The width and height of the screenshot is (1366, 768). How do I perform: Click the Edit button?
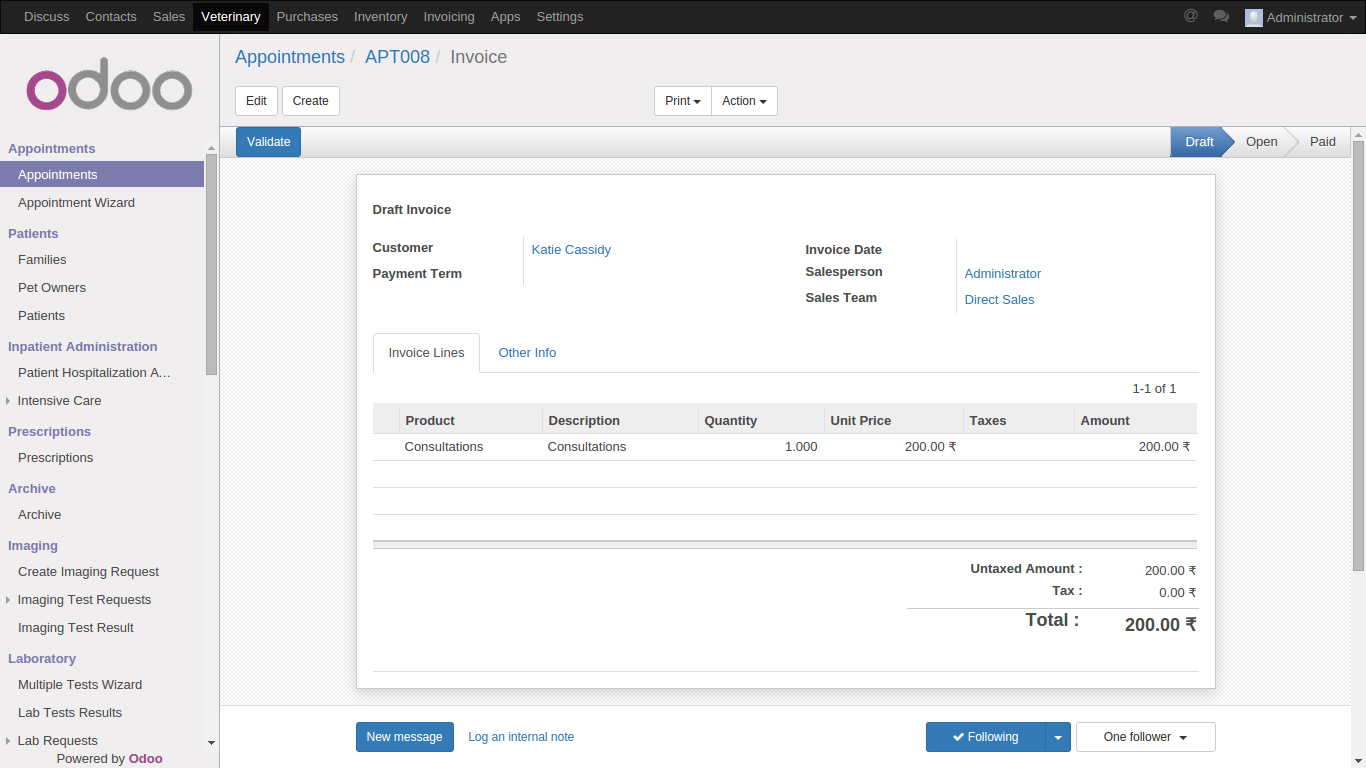256,101
